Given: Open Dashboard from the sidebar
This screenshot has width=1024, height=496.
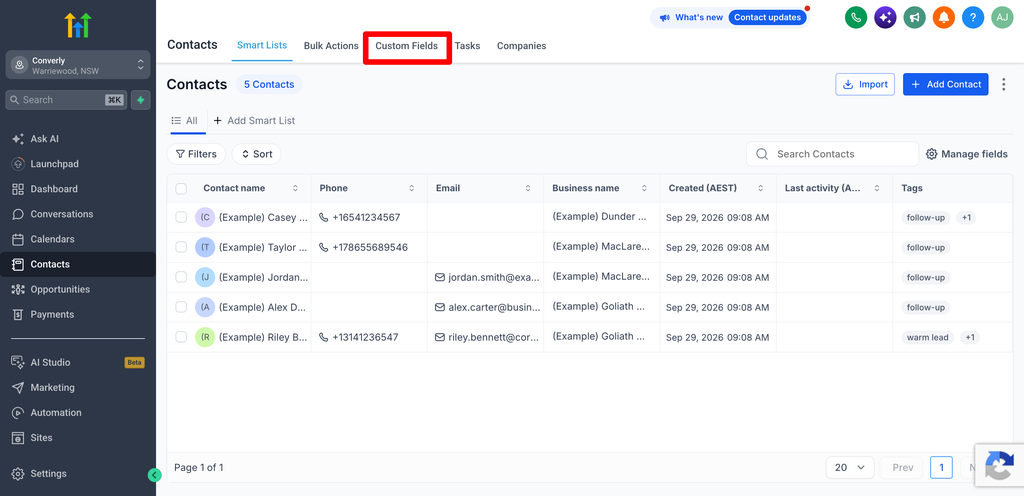Looking at the screenshot, I should coord(44,189).
